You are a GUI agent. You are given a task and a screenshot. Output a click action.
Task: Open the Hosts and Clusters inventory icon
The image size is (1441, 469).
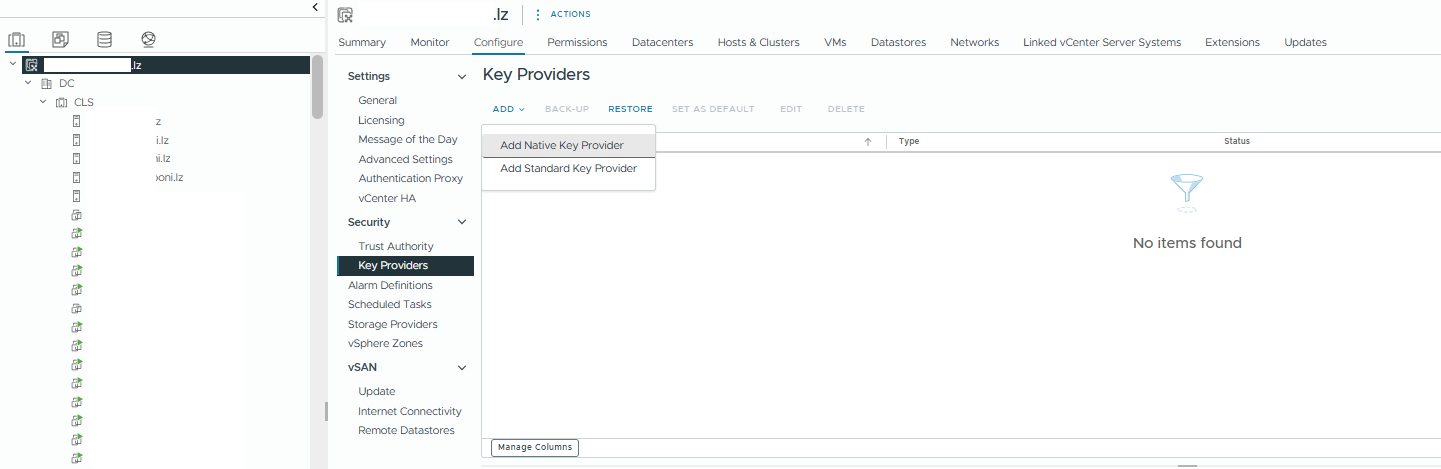click(16, 40)
